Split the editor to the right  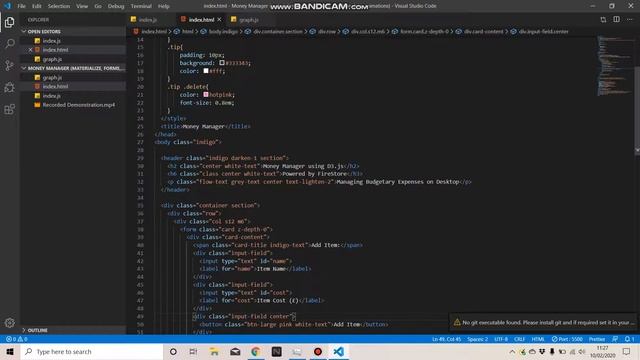click(616, 20)
